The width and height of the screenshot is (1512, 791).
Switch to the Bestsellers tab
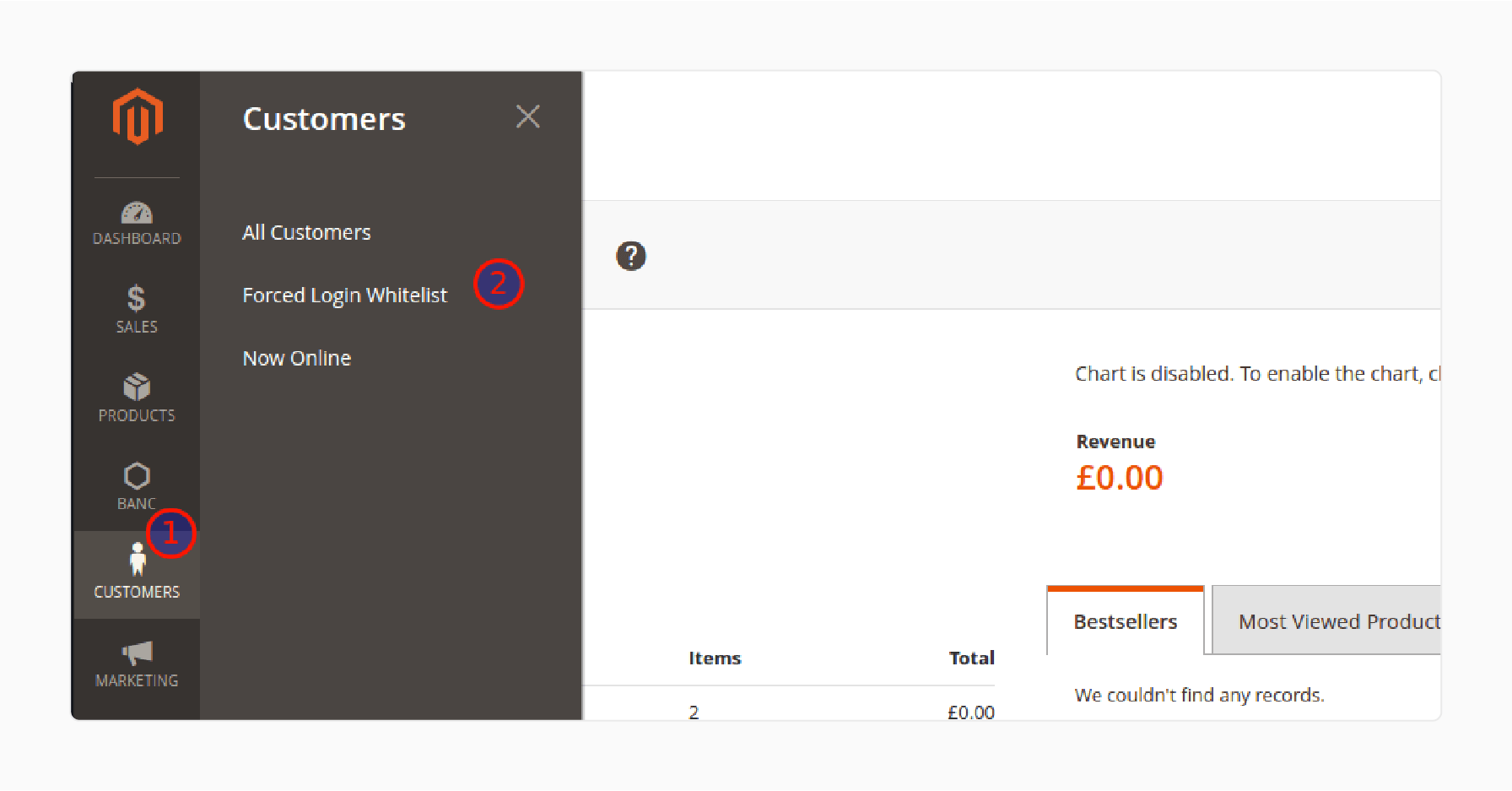pos(1125,621)
